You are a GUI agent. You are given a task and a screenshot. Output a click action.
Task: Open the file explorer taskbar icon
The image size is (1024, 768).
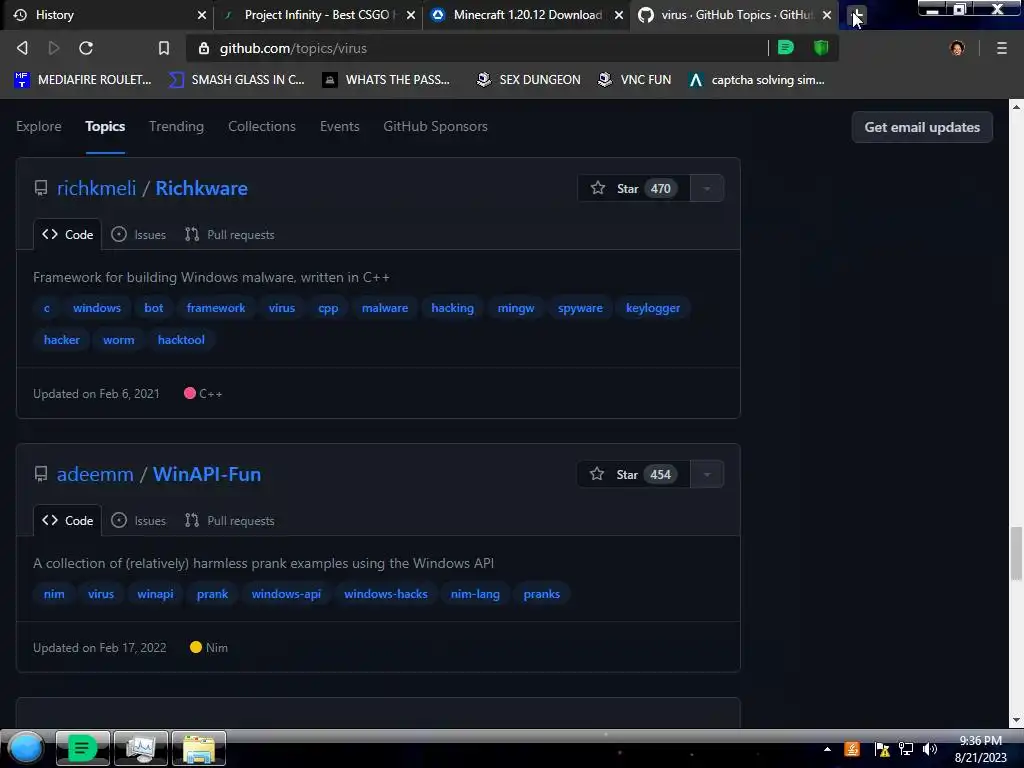(199, 748)
